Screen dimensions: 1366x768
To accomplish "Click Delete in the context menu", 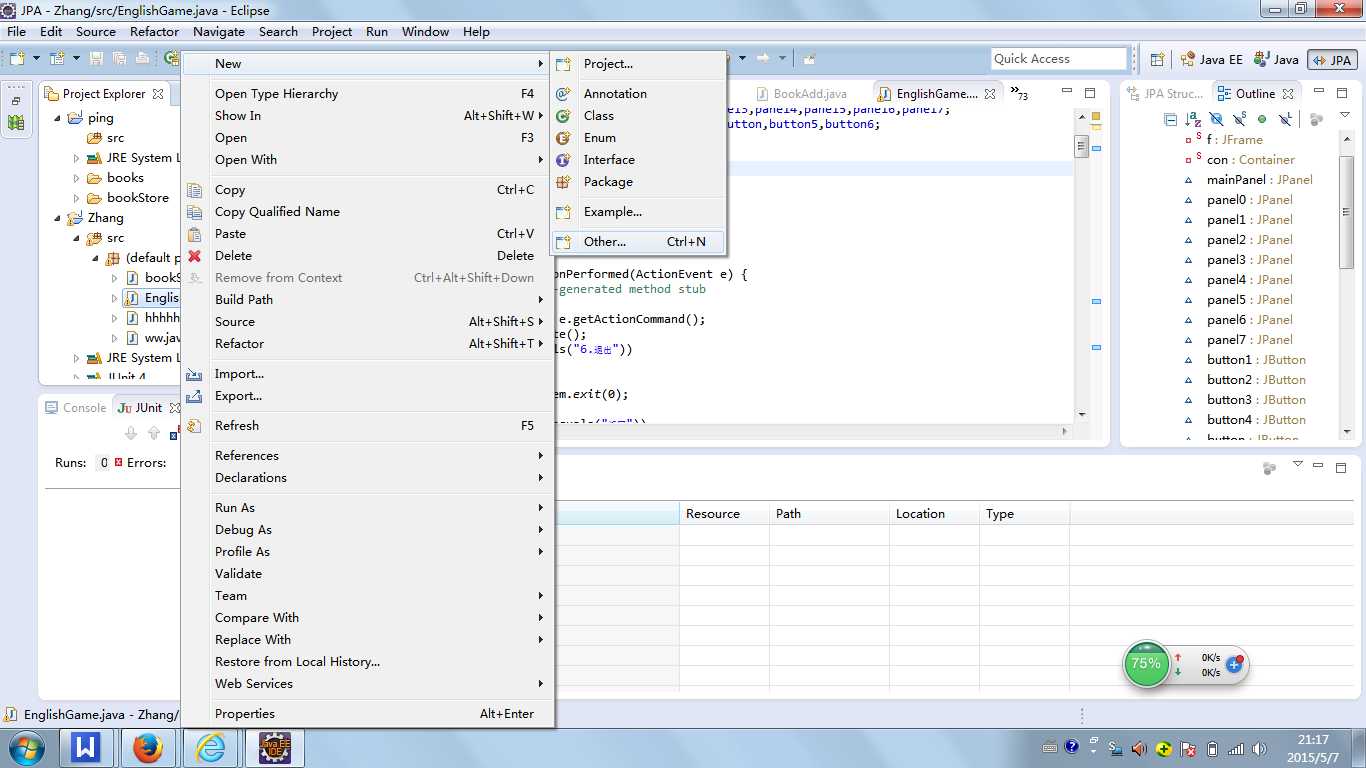I will [367, 256].
